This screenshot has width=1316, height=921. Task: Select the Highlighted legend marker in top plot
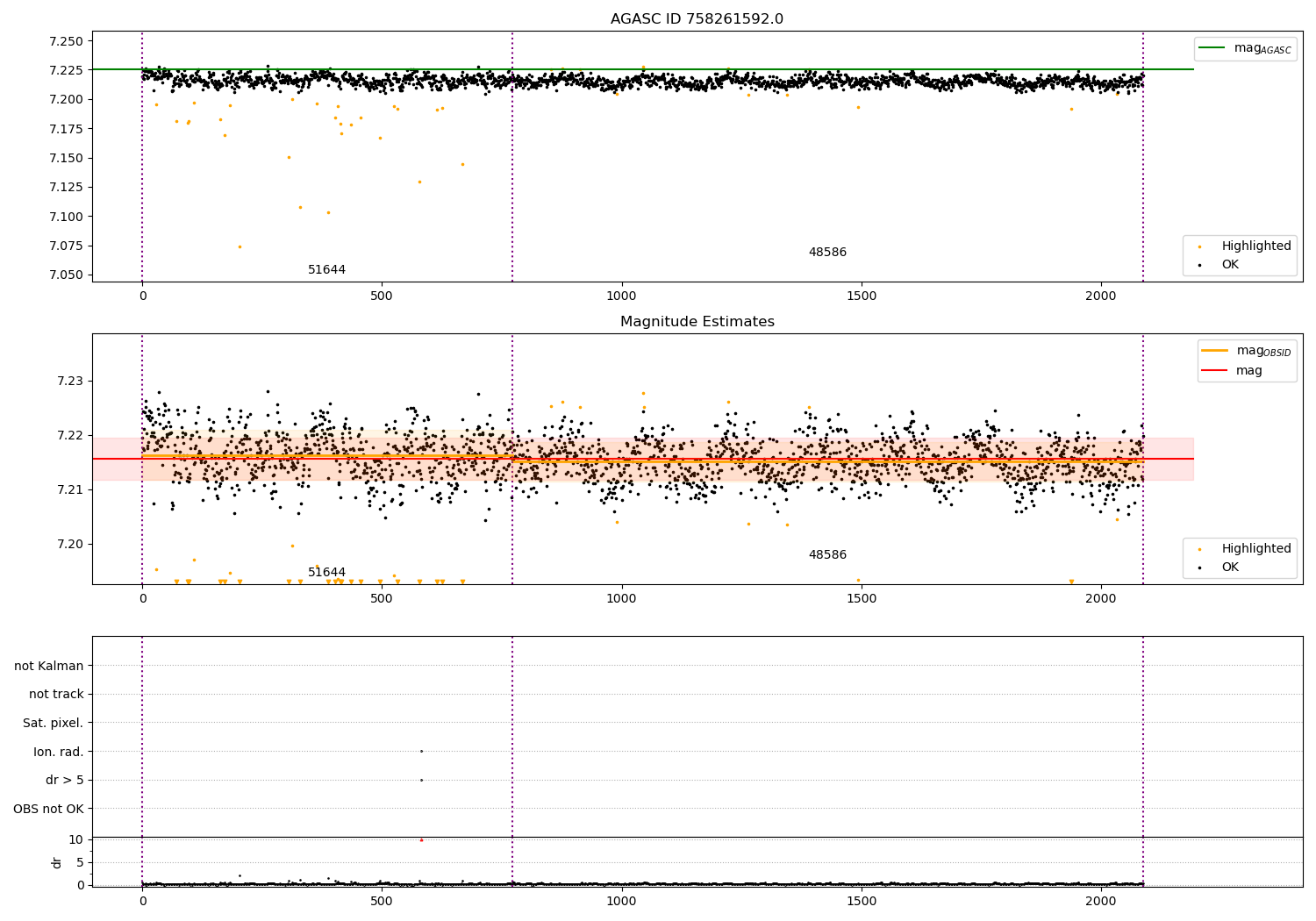[x=1199, y=246]
